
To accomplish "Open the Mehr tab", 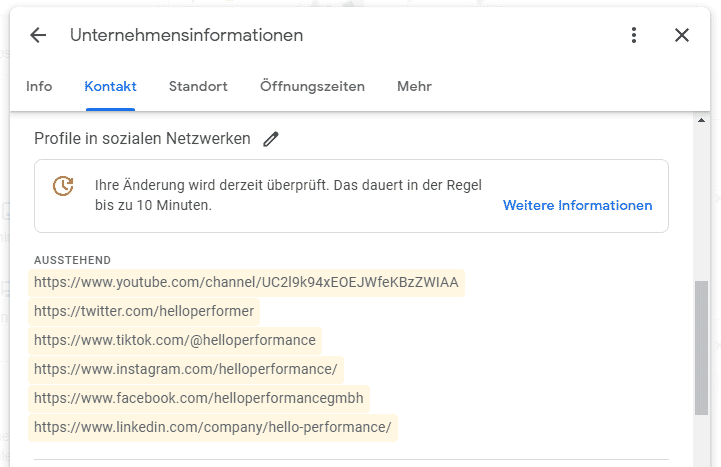I will [x=414, y=86].
